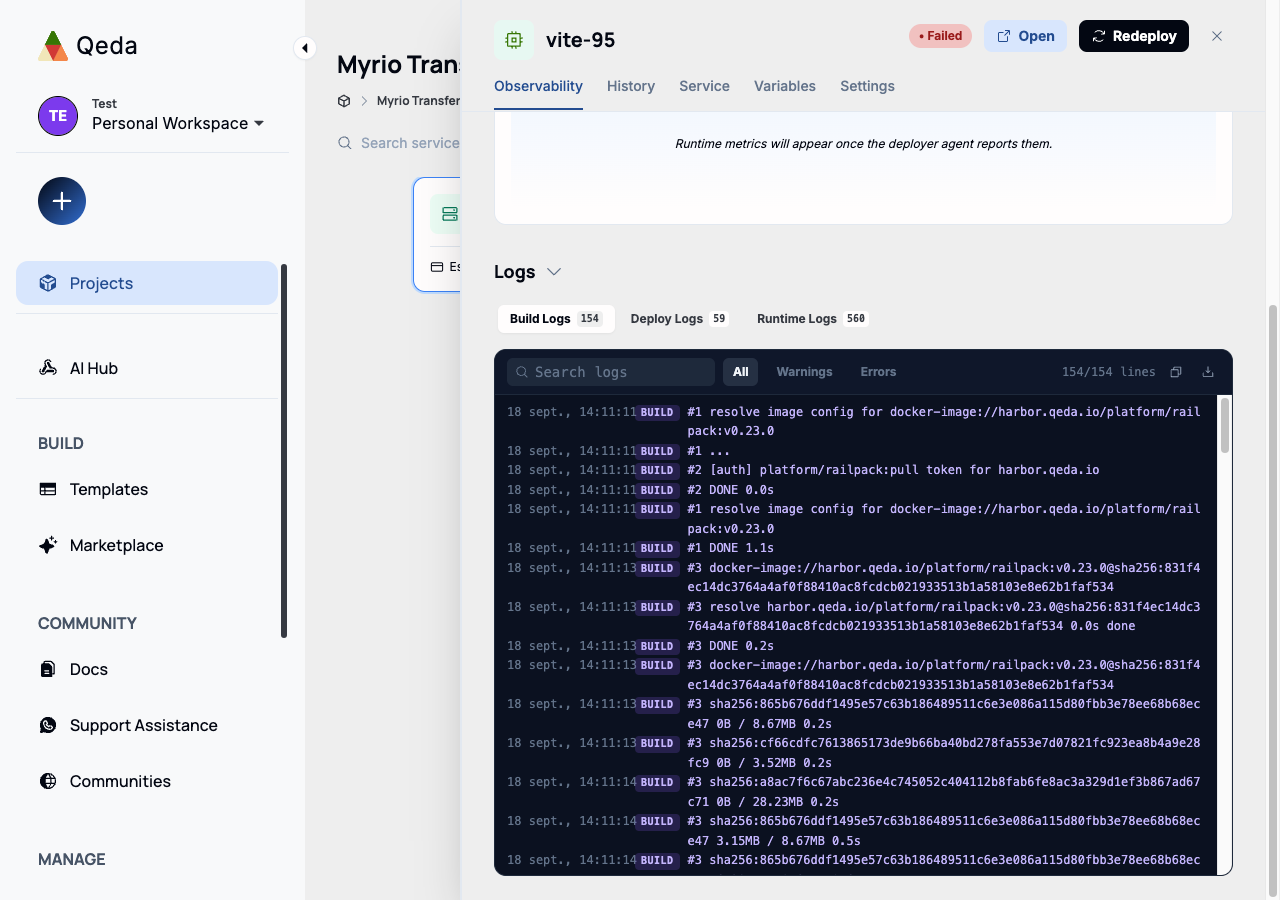Viewport: 1280px width, 900px height.
Task: Click the Marketplace sparkle icon
Action: (x=48, y=545)
